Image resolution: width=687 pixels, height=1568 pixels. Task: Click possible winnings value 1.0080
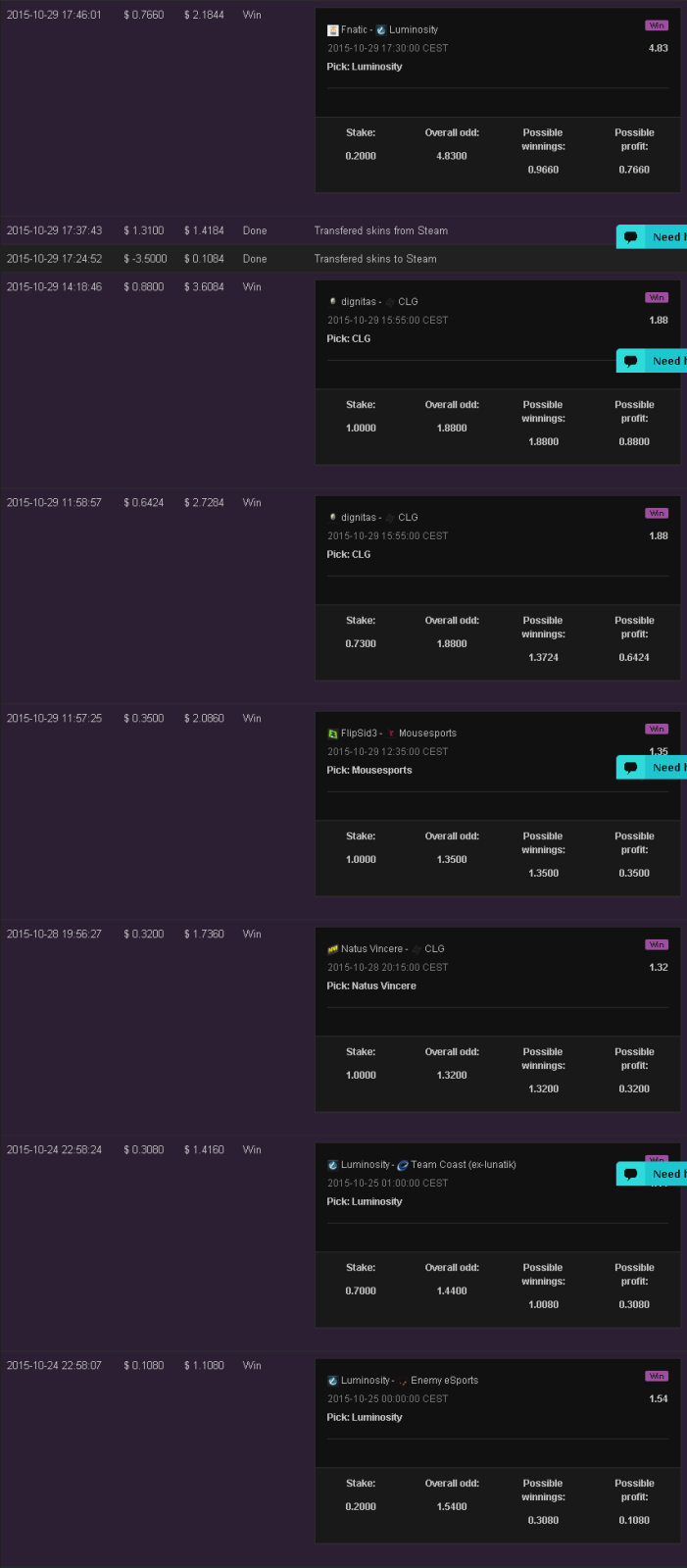(543, 1305)
